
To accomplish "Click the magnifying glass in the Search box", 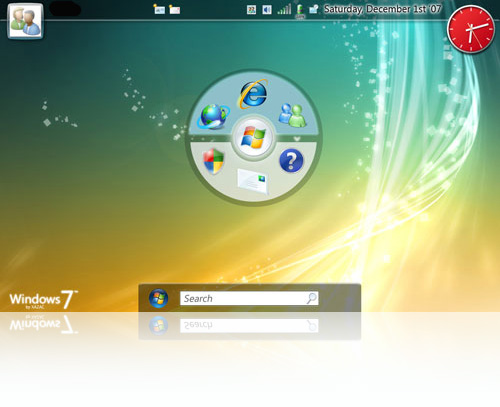I will pyautogui.click(x=311, y=298).
